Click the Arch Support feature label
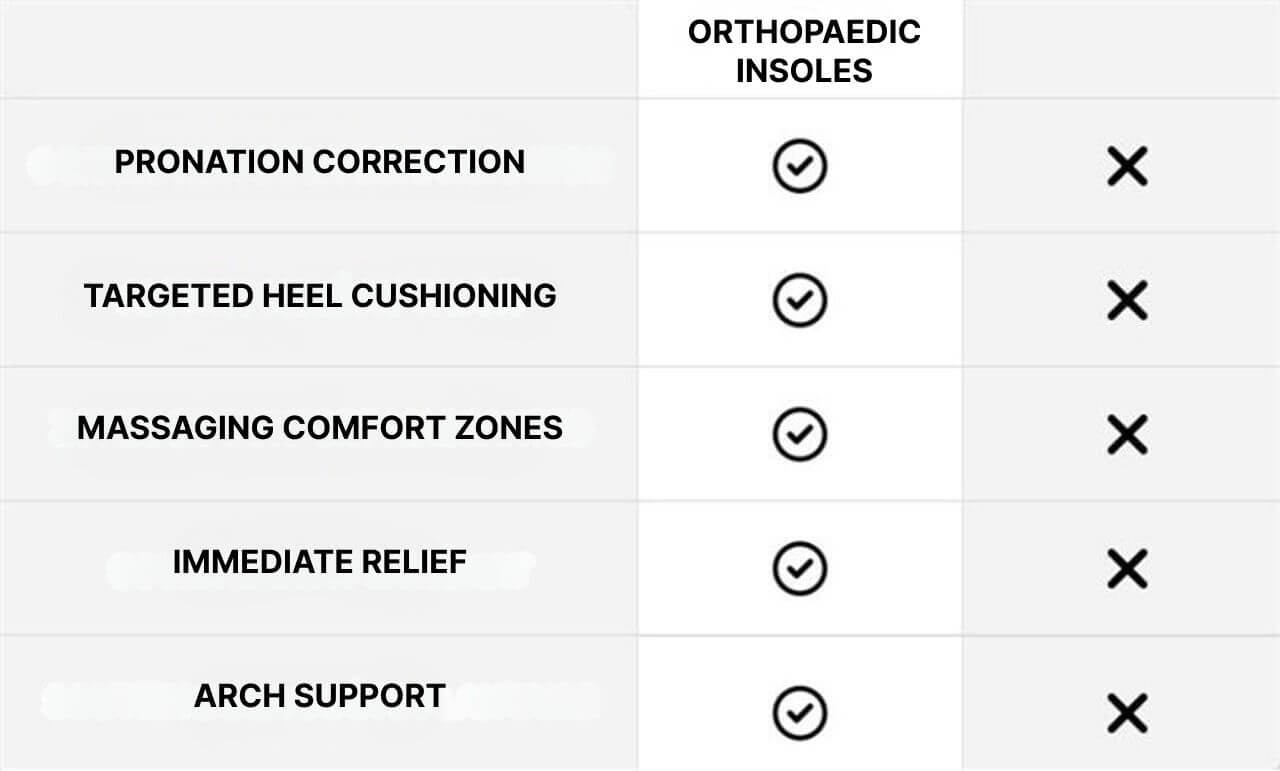 click(320, 696)
